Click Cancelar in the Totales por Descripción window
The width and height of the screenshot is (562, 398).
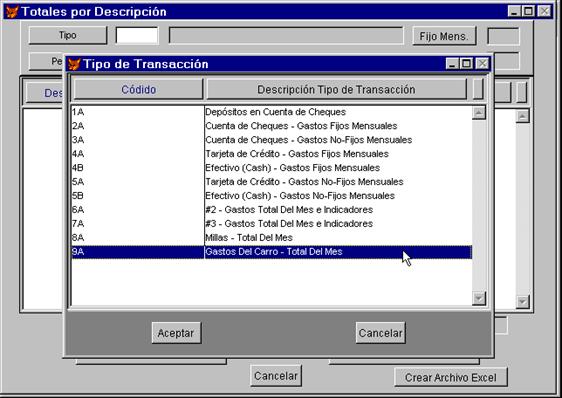click(276, 376)
